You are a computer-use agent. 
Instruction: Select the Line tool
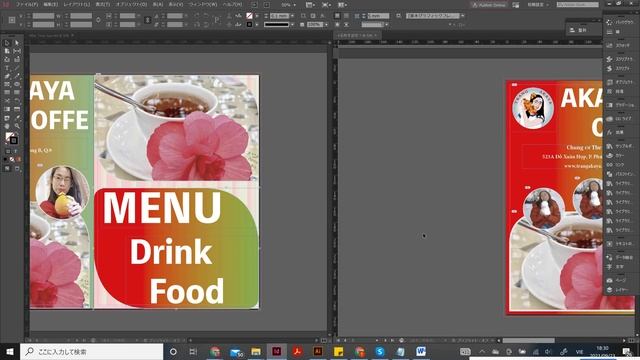coord(17,68)
